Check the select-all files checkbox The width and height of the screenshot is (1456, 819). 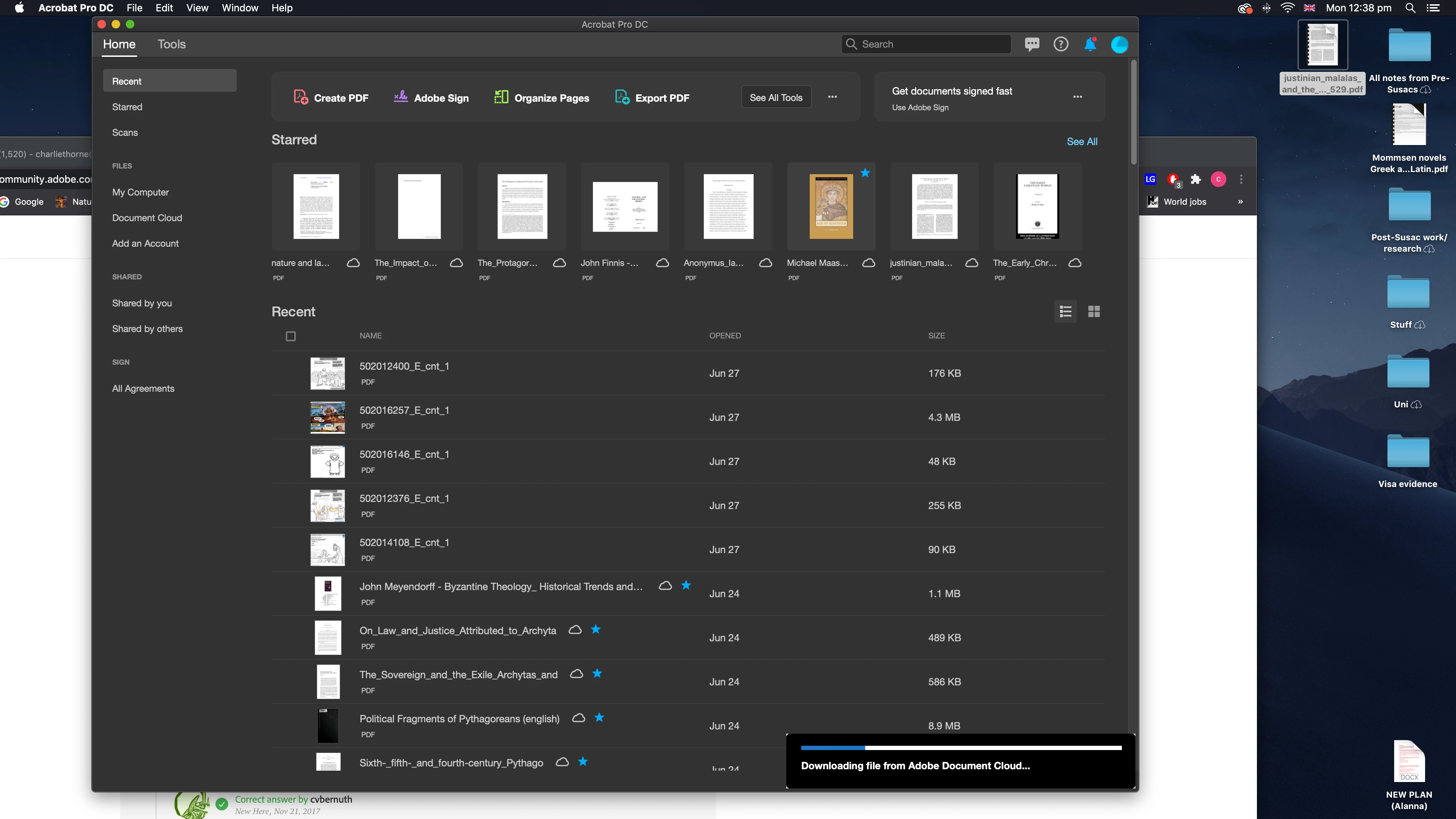tap(290, 336)
